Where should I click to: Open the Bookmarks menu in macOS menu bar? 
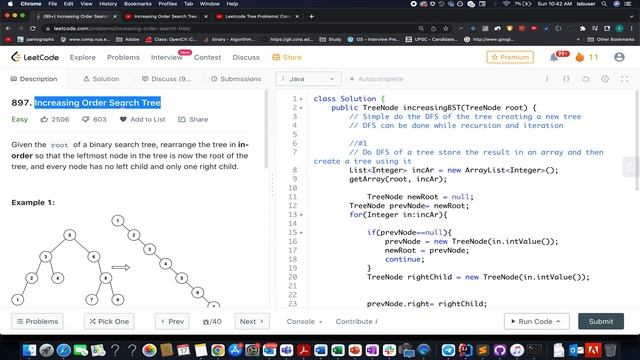138,4
